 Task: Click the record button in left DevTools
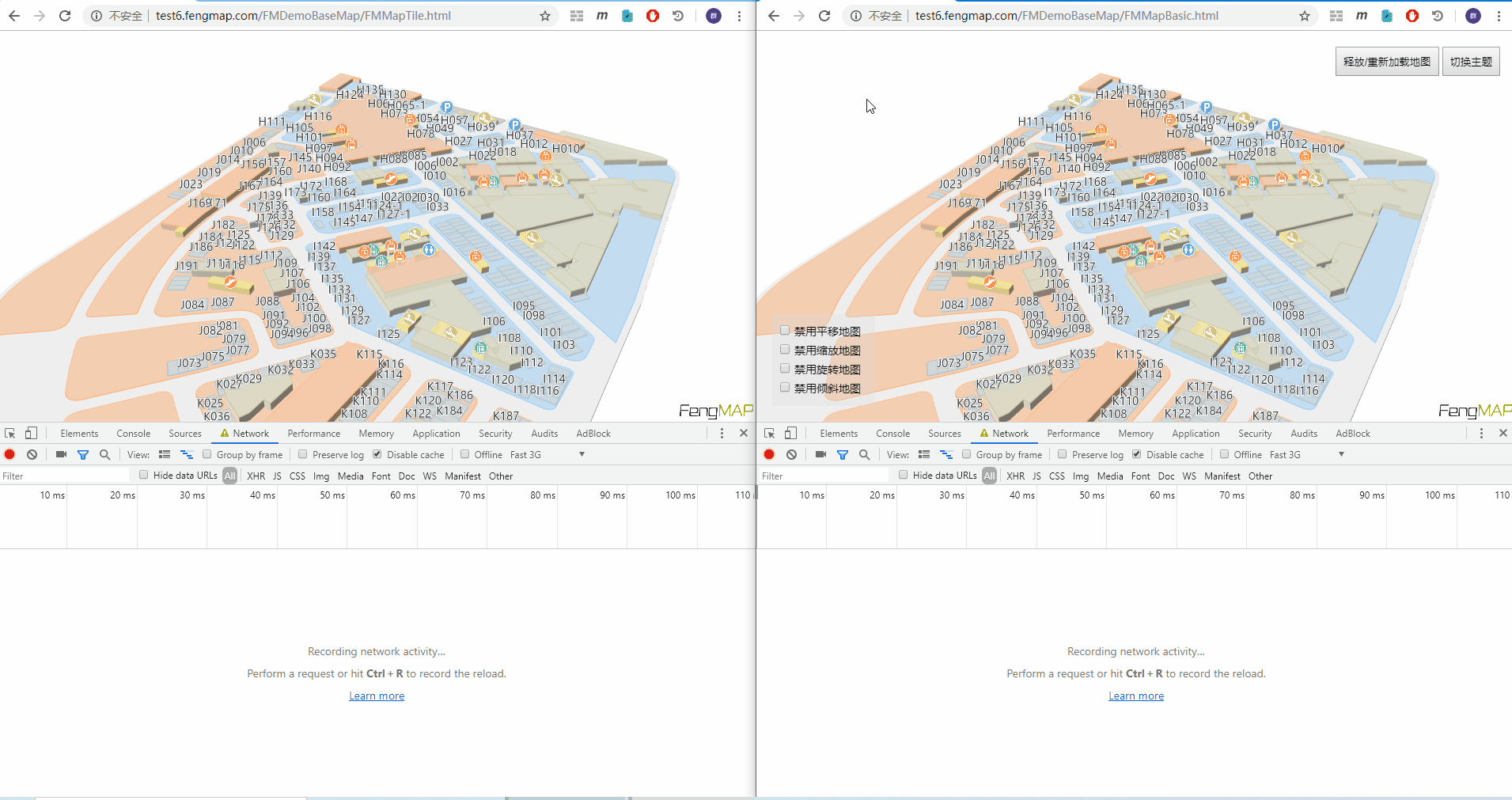coord(9,454)
